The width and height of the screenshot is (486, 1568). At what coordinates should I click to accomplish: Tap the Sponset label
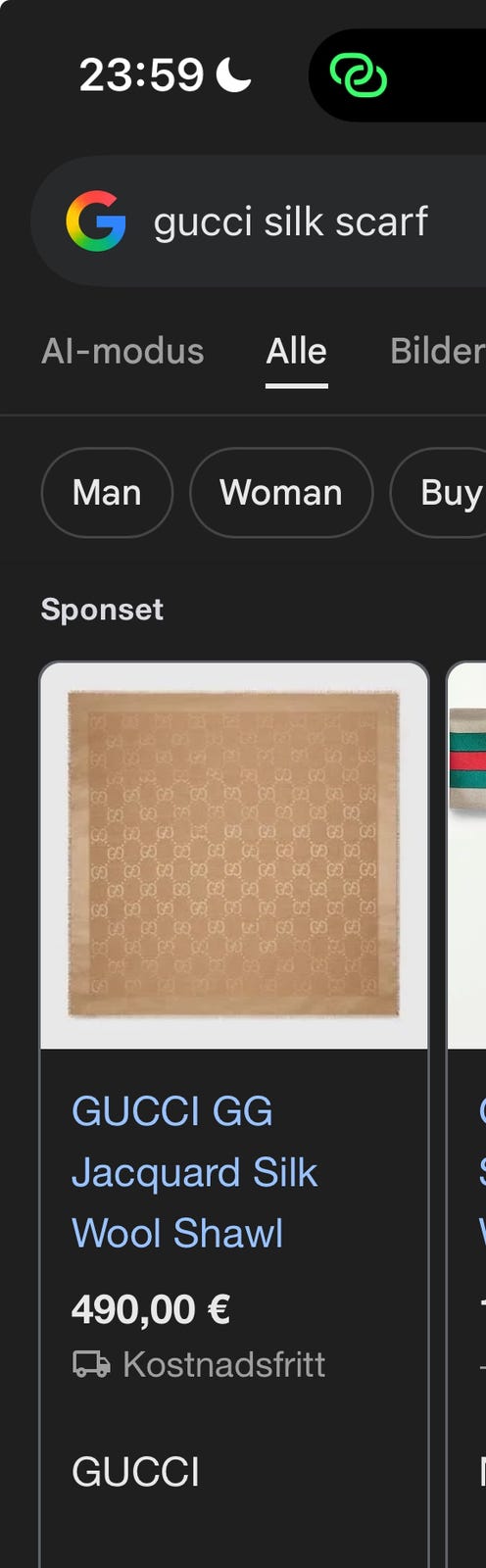(102, 610)
